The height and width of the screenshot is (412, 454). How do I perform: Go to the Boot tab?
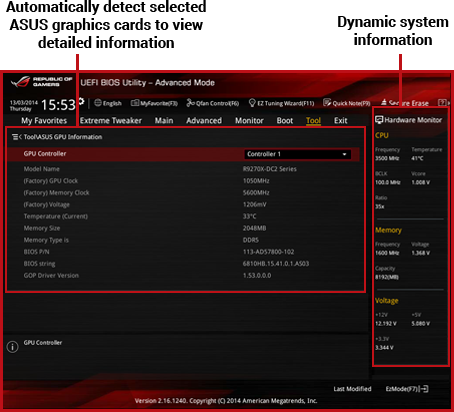click(285, 120)
